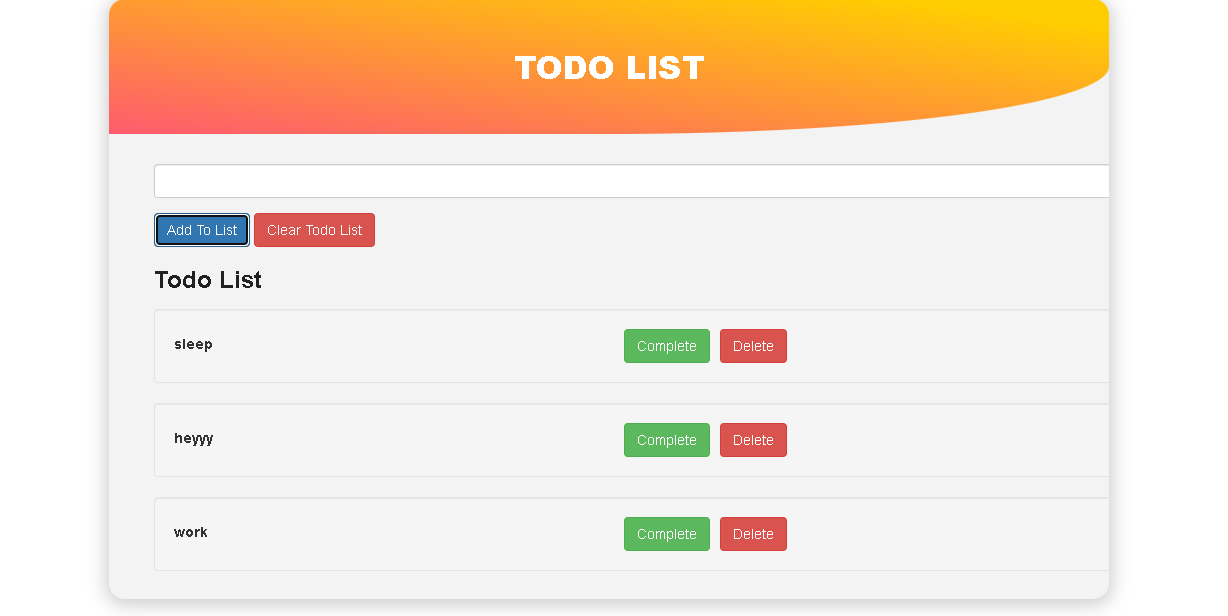This screenshot has width=1228, height=616.
Task: Click the Add To List button
Action: click(x=202, y=230)
